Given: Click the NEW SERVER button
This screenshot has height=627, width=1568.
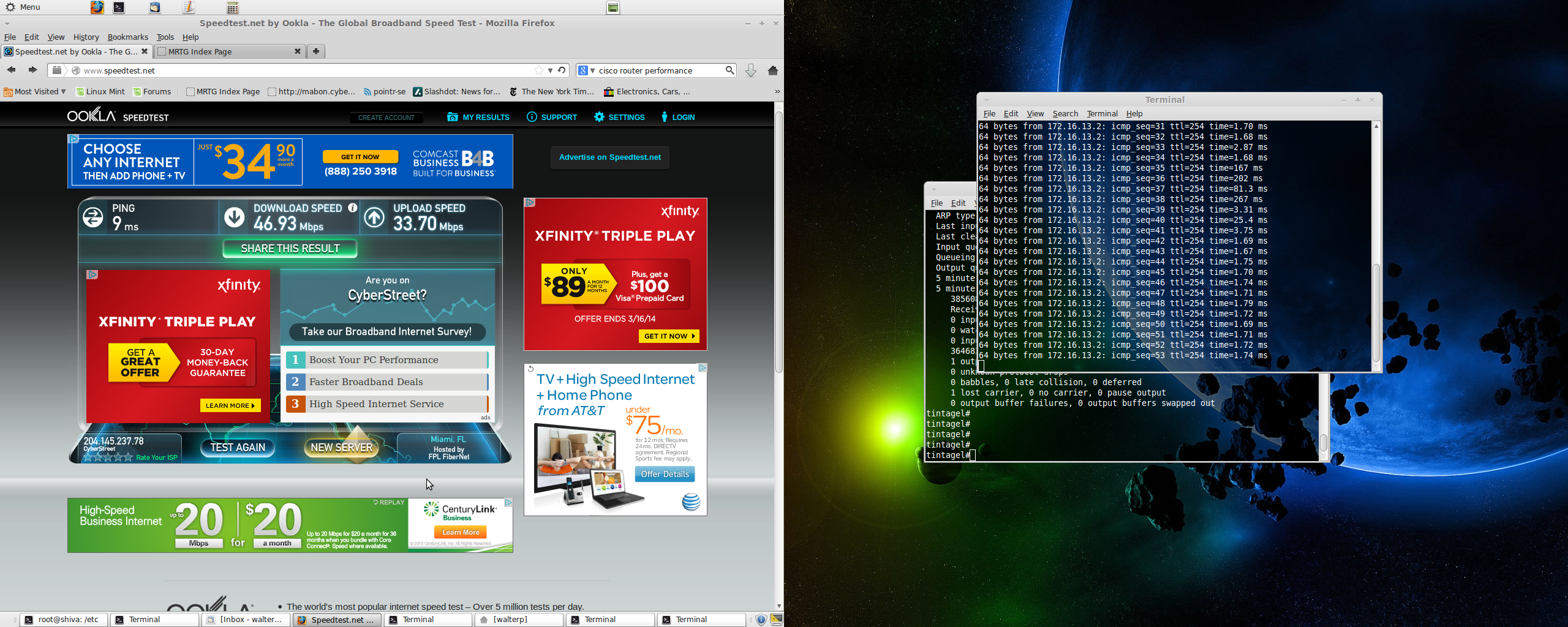Looking at the screenshot, I should point(341,448).
